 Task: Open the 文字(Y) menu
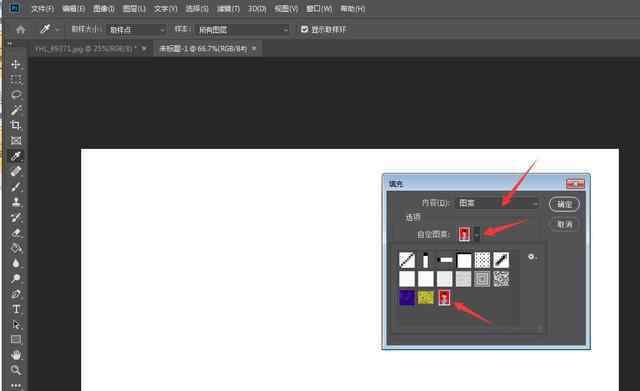tap(165, 9)
